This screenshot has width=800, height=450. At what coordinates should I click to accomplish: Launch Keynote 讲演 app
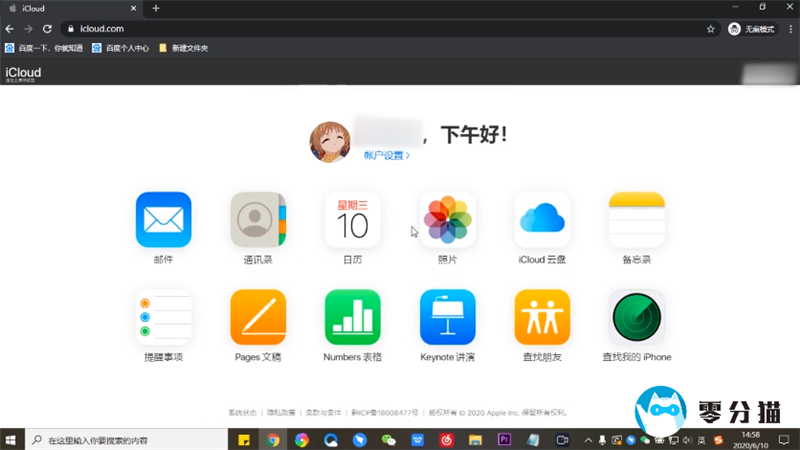[447, 317]
